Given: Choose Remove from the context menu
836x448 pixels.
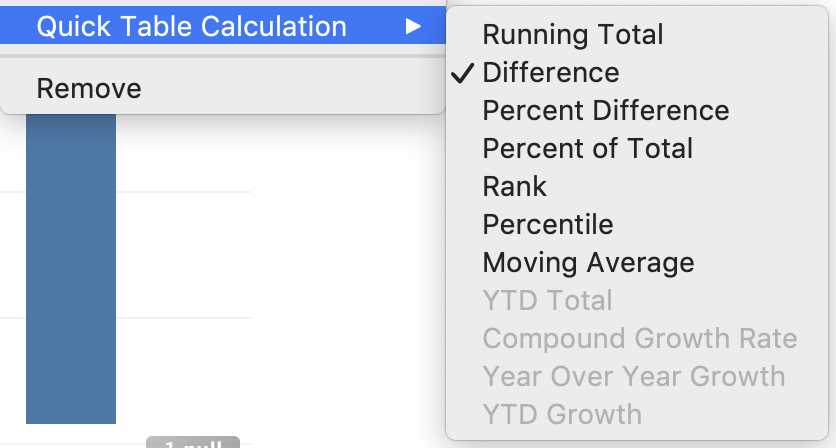Looking at the screenshot, I should 89,89.
